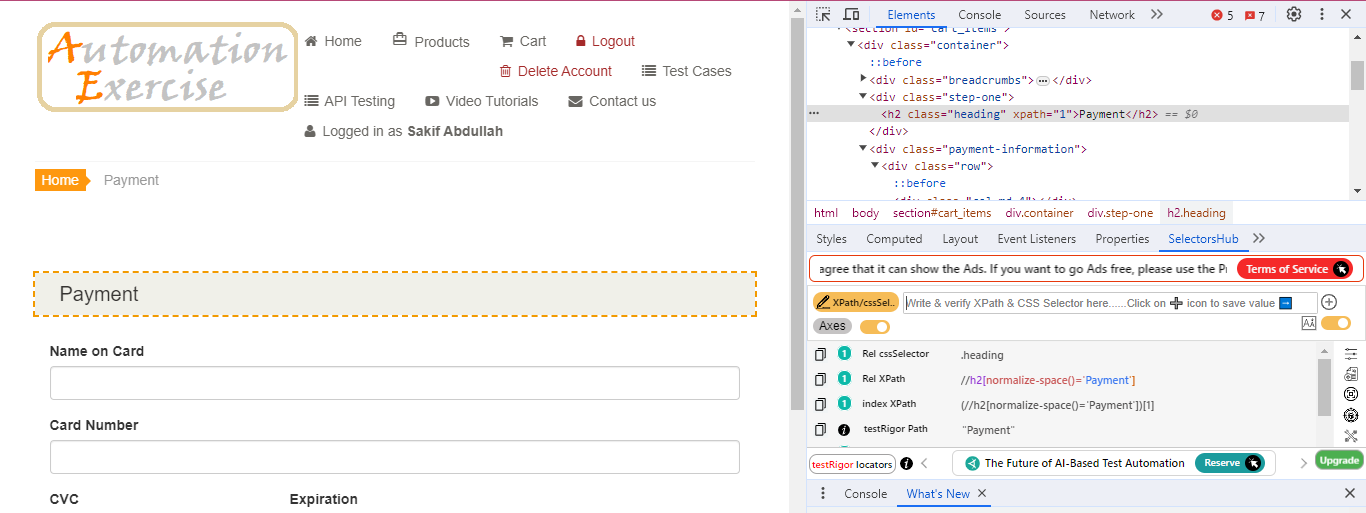The height and width of the screenshot is (513, 1366).
Task: Click the ellipsis beside the selected h2 row
Action: (x=814, y=114)
